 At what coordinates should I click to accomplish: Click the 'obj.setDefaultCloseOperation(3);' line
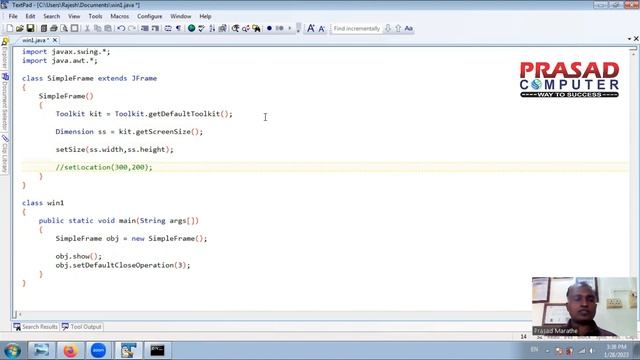tap(123, 265)
